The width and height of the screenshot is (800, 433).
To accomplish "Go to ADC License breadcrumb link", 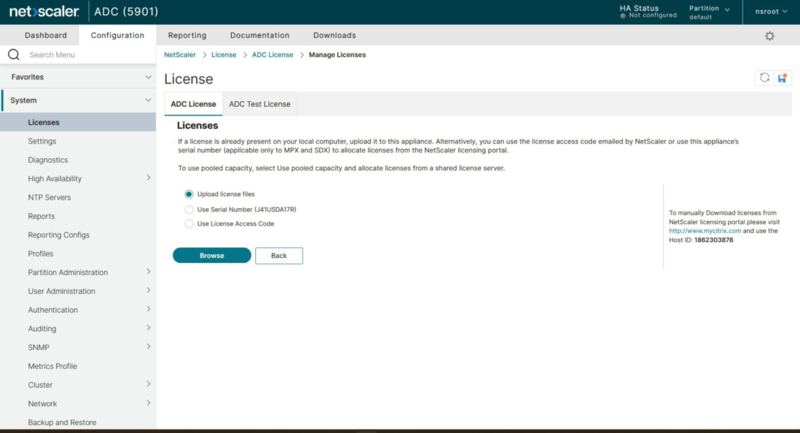I will (x=272, y=55).
